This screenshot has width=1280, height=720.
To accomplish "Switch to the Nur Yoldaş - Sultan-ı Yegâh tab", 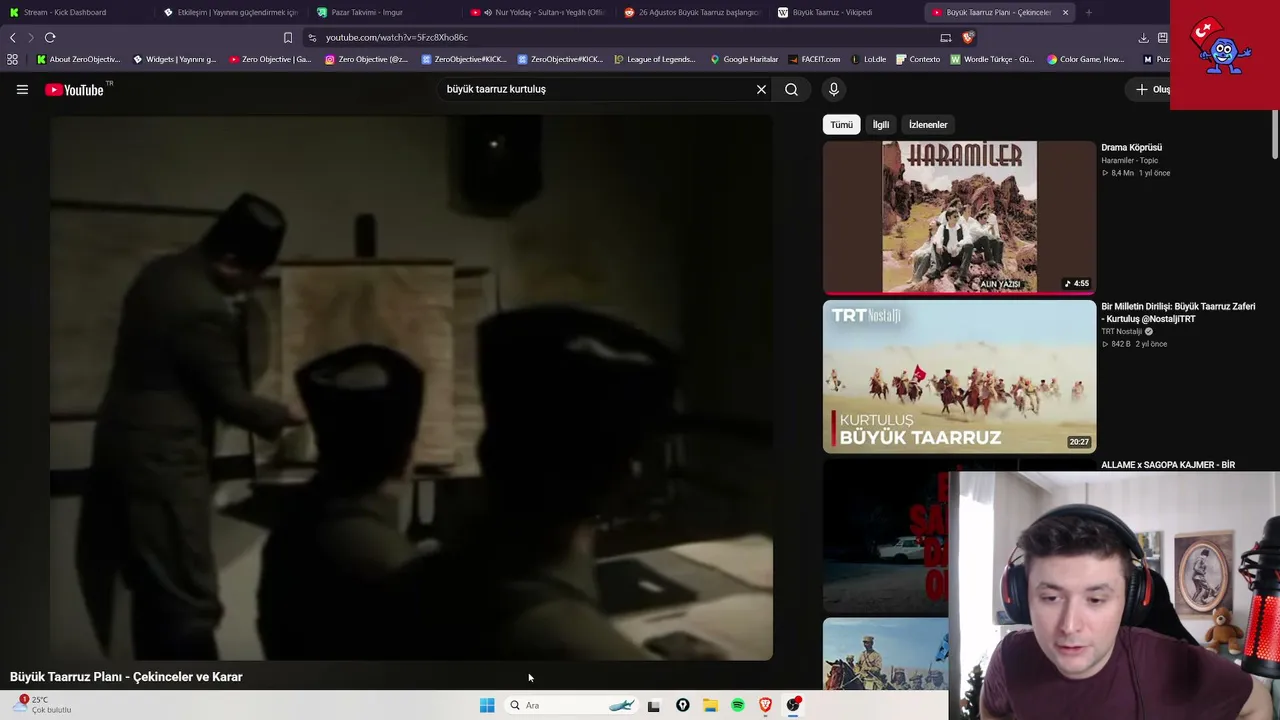I will tap(537, 12).
